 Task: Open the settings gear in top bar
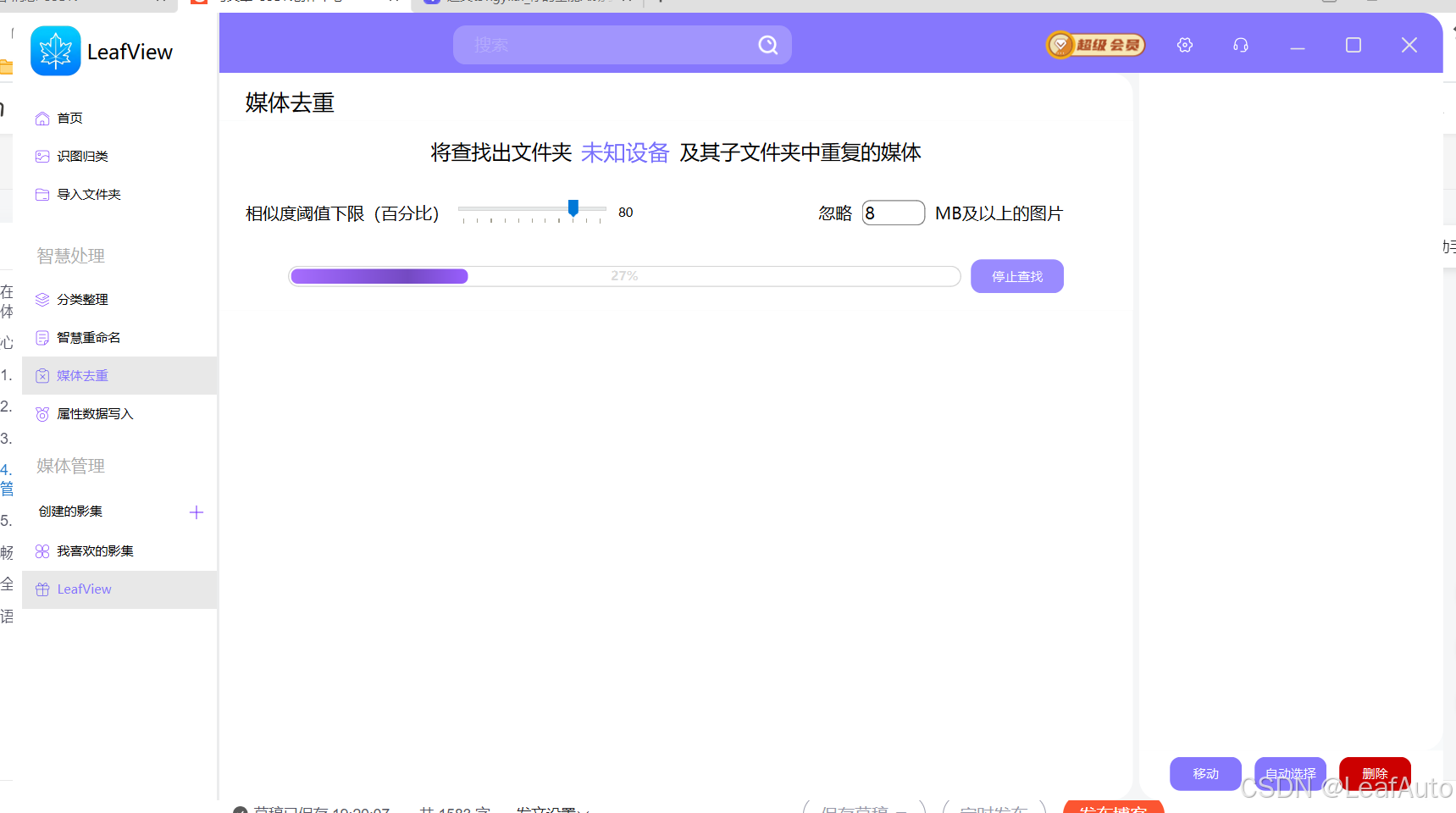1184,45
